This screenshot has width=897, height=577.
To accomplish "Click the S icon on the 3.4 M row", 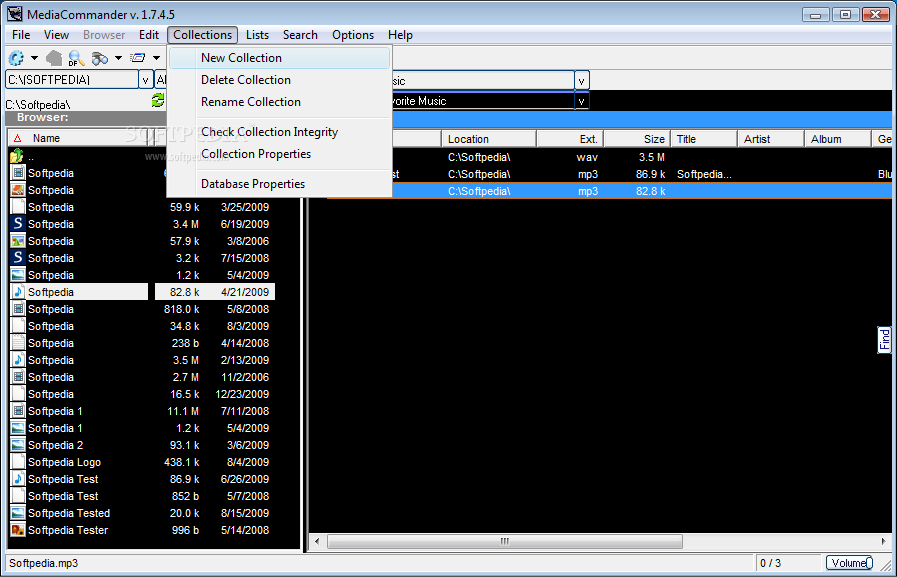I will 18,224.
